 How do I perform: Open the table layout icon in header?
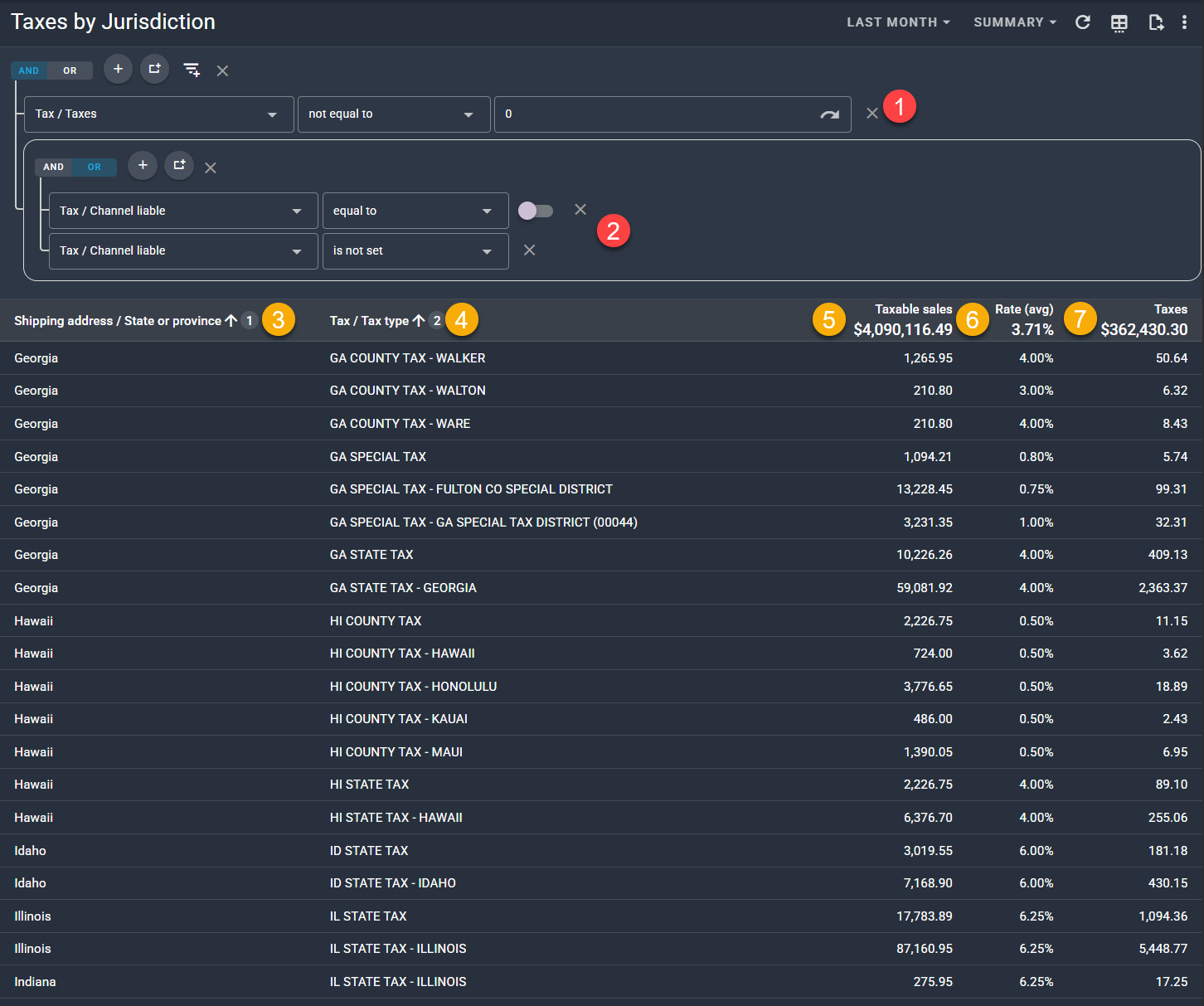click(x=1119, y=22)
